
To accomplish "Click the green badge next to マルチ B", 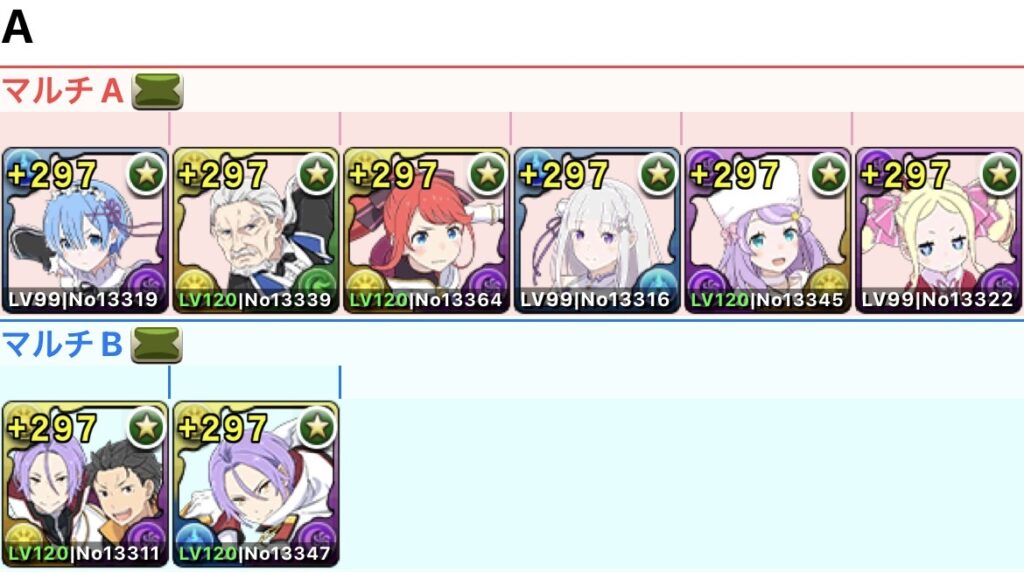I will point(157,345).
